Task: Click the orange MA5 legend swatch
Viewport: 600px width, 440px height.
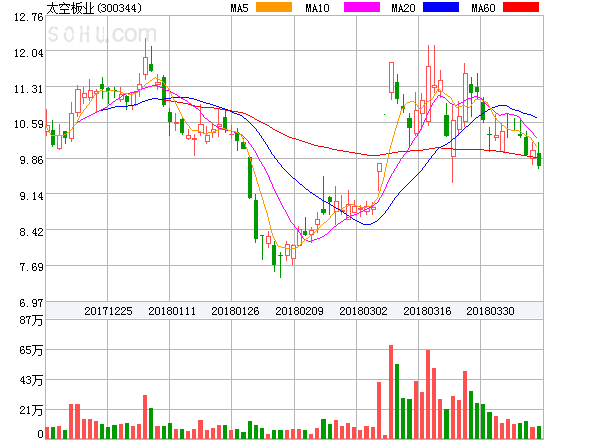Action: coord(274,7)
